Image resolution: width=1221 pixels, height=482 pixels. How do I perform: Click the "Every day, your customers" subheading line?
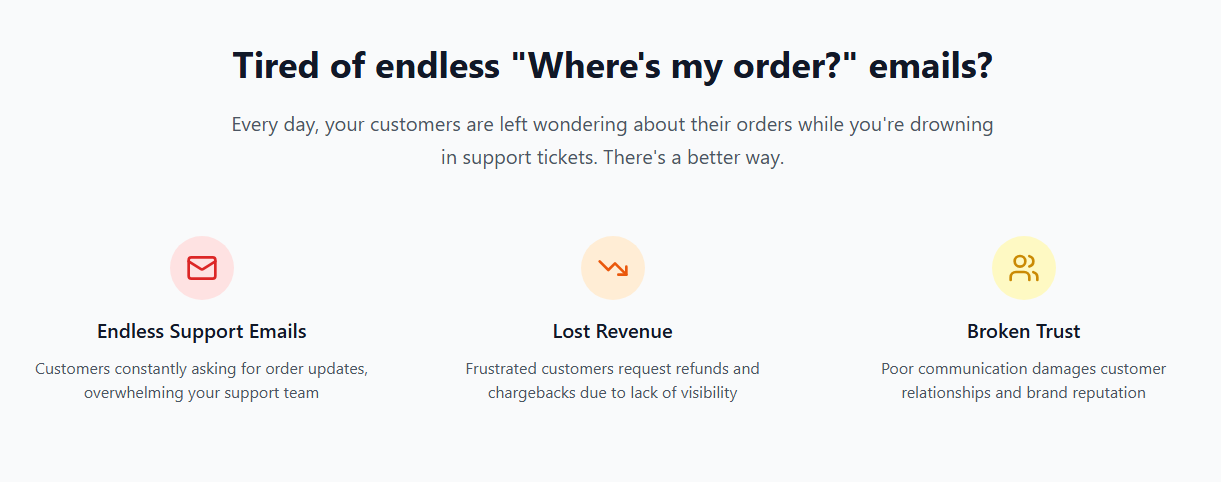pyautogui.click(x=613, y=125)
